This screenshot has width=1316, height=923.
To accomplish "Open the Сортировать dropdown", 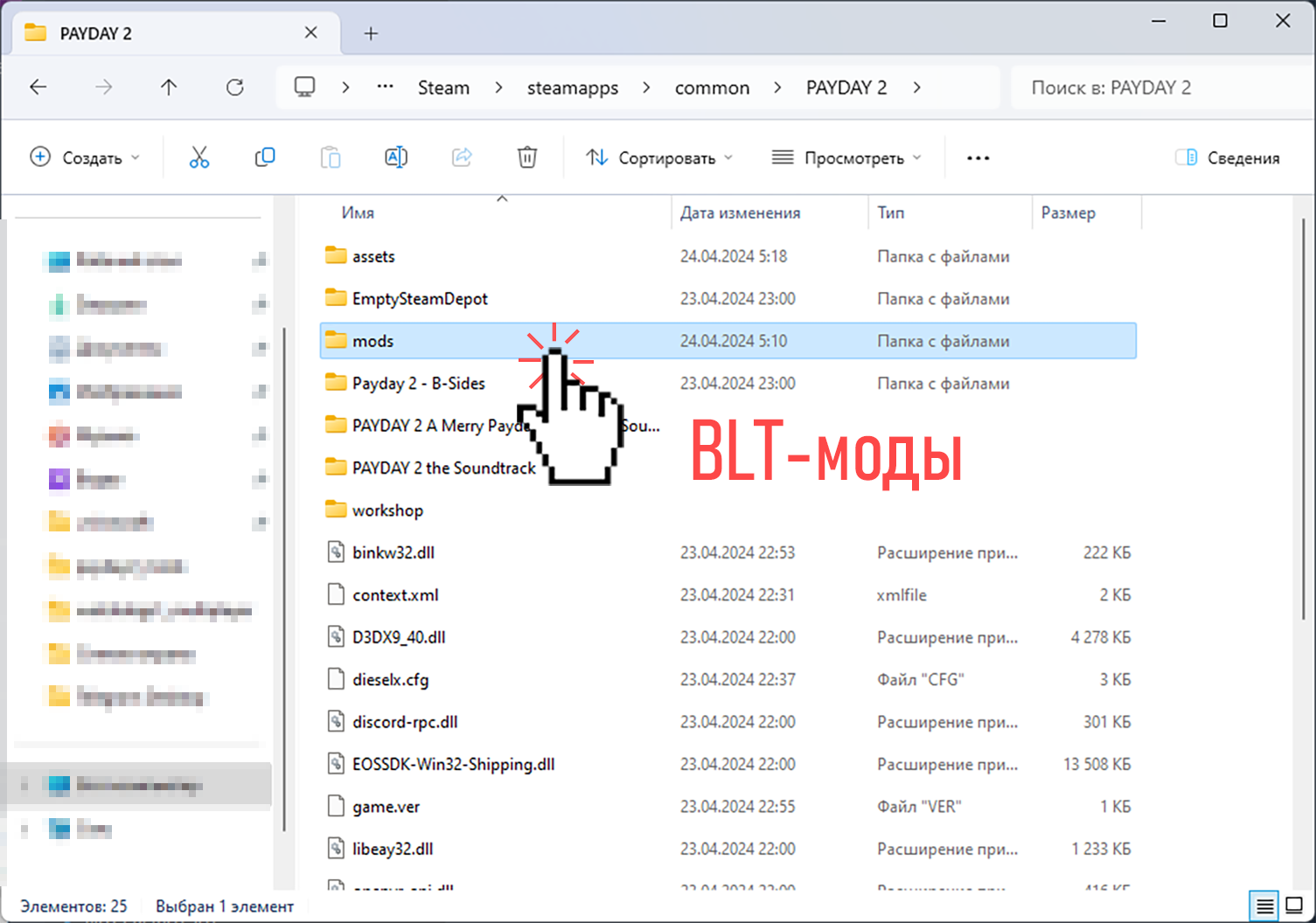I will click(x=658, y=158).
